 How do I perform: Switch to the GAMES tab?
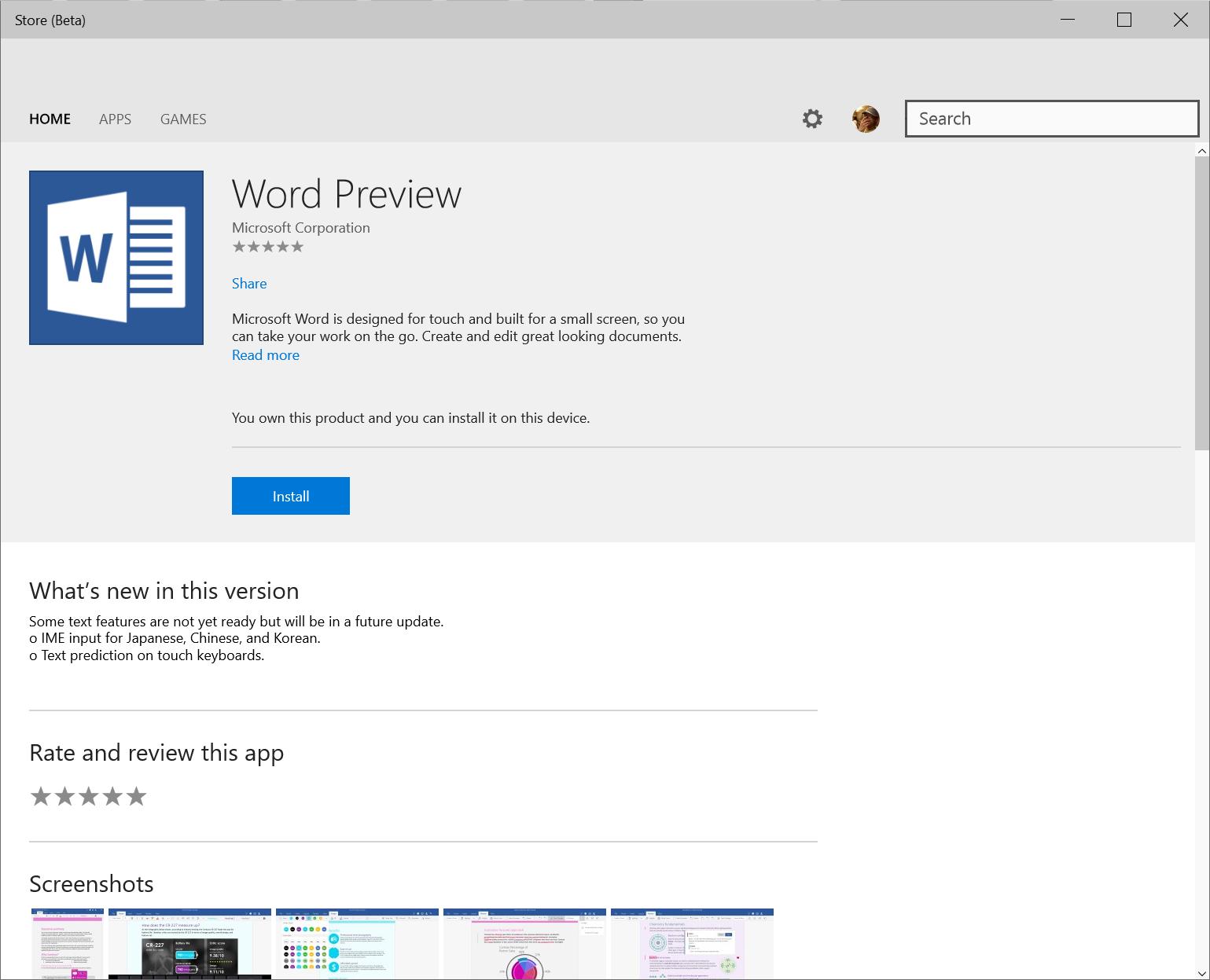point(183,119)
